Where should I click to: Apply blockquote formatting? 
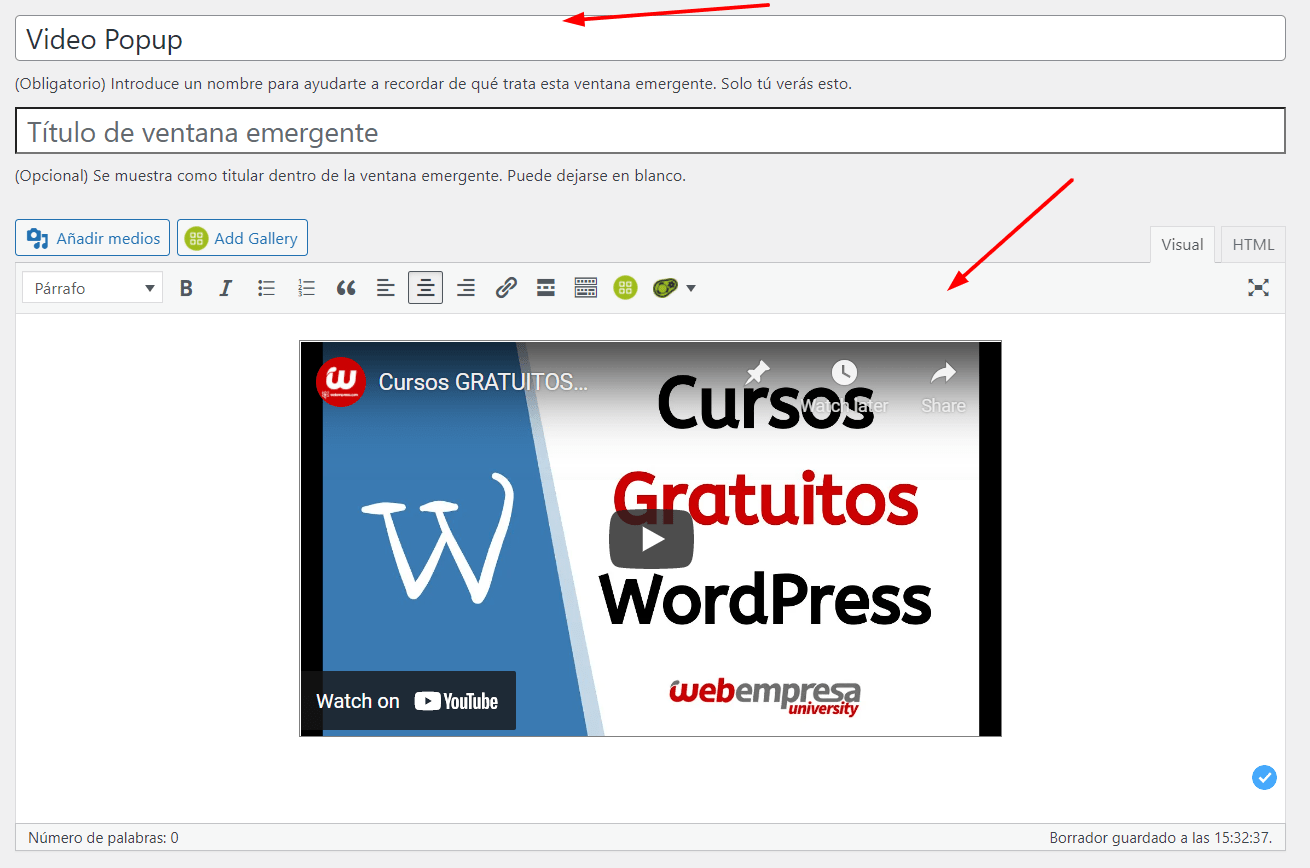346,288
